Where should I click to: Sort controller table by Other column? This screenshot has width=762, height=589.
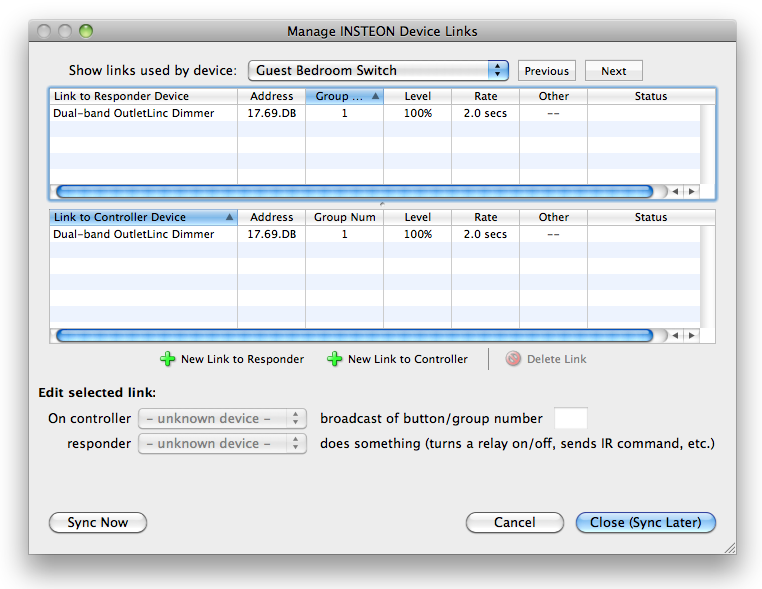point(554,217)
